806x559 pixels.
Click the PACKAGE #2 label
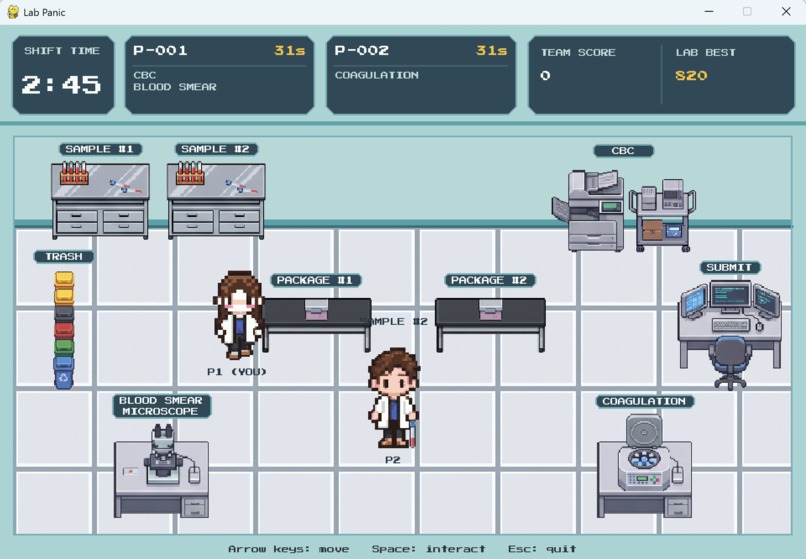coord(490,280)
